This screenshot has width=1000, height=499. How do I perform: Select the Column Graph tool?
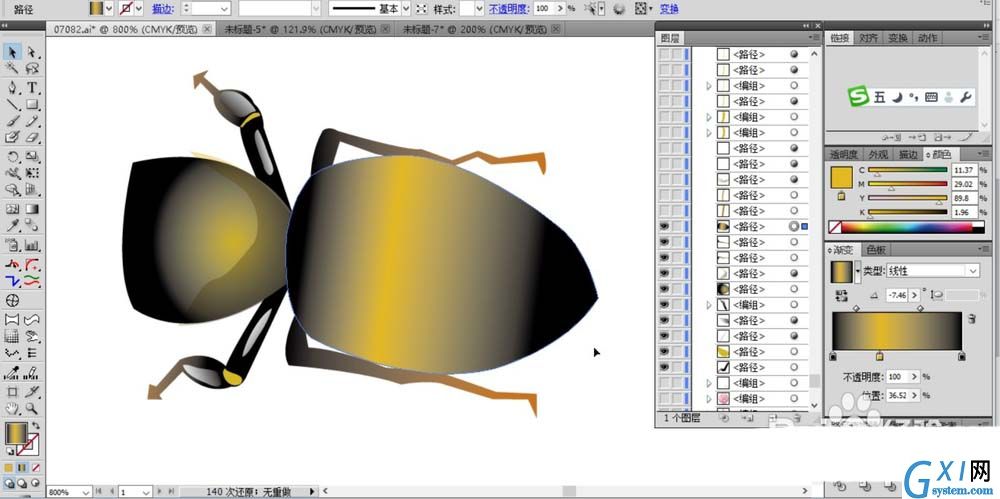32,245
